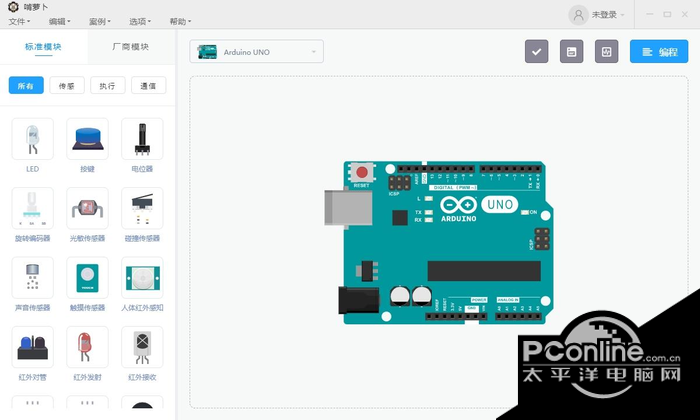
Task: Open the 选项 menu
Action: click(x=140, y=21)
